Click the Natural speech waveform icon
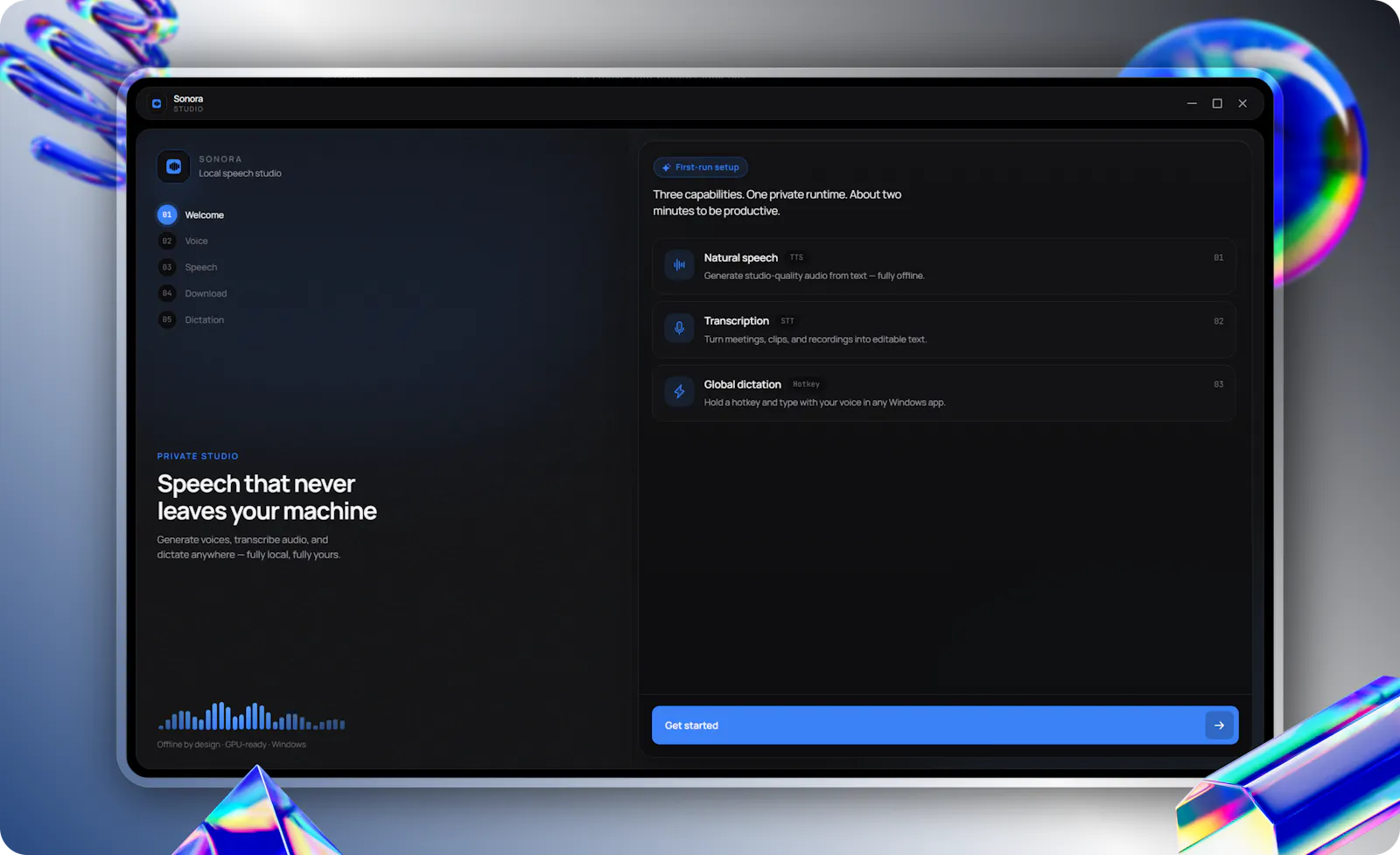Viewport: 1400px width, 855px height. tap(679, 264)
